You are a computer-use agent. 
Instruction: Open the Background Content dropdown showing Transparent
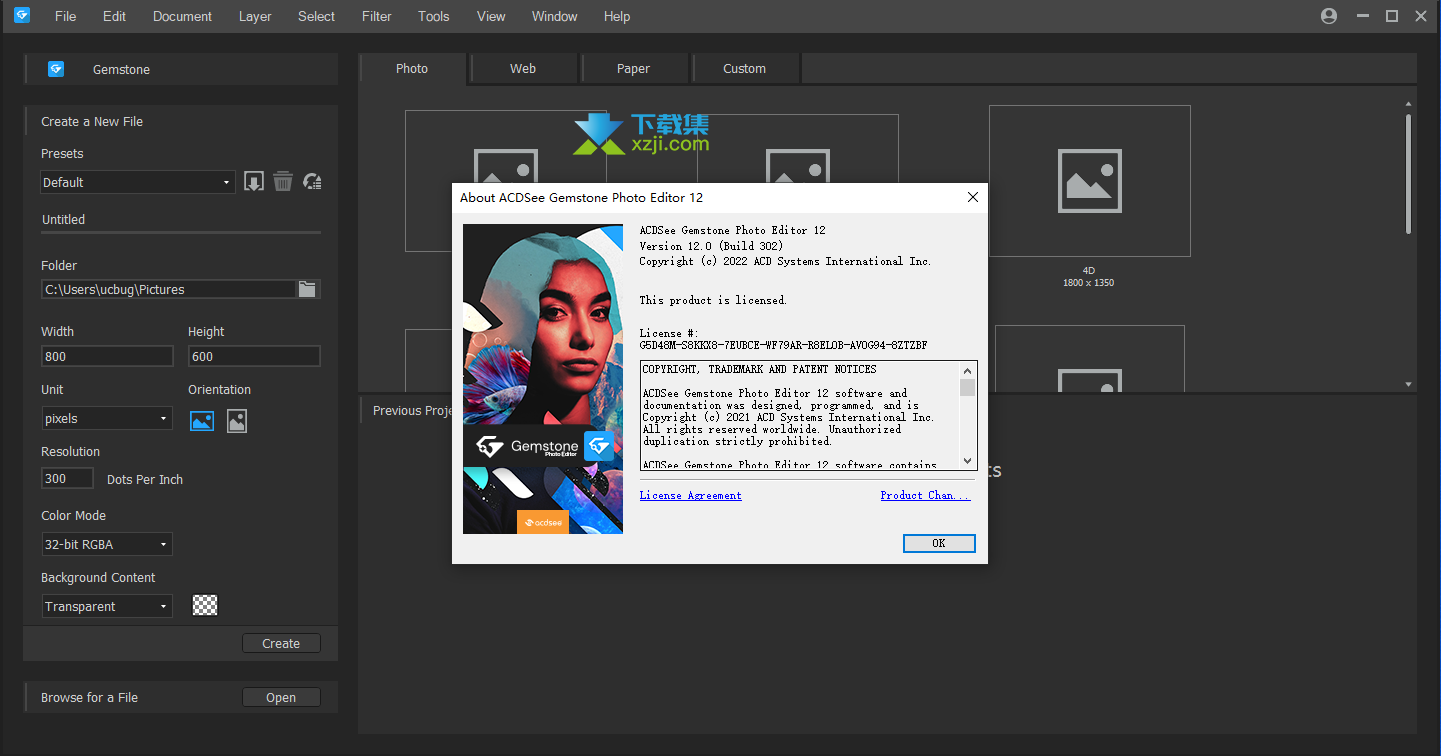click(107, 607)
